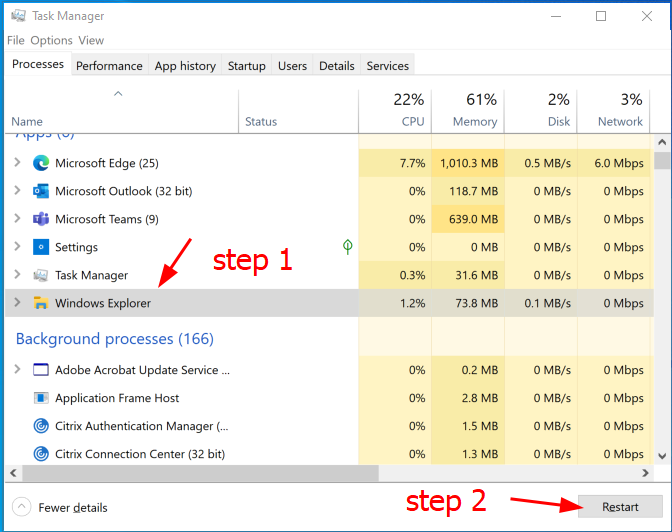Click the 6.0 Mbps network cell
Image resolution: width=672 pixels, height=532 pixels.
pyautogui.click(x=615, y=163)
